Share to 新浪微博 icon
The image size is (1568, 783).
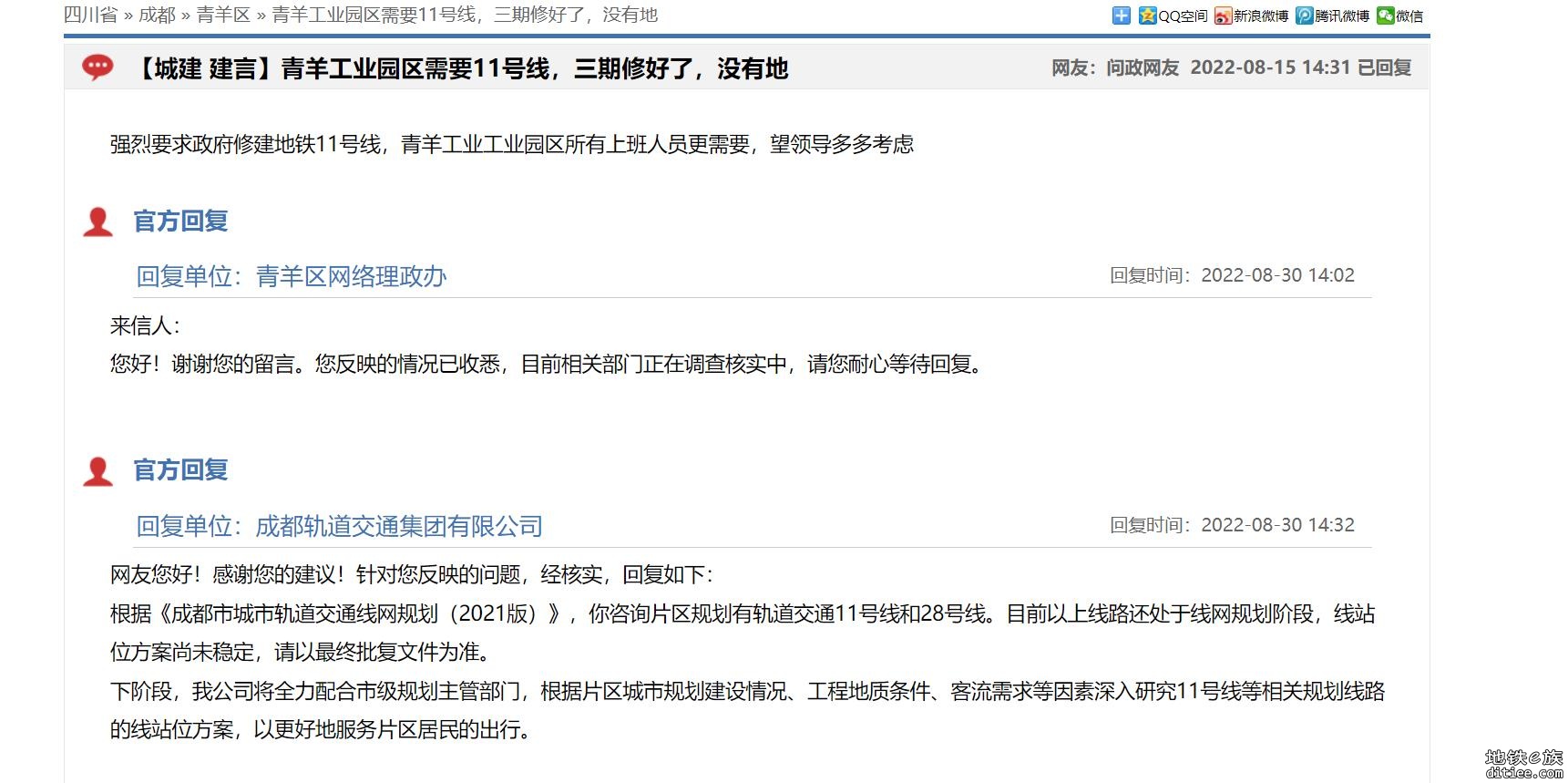click(1223, 15)
